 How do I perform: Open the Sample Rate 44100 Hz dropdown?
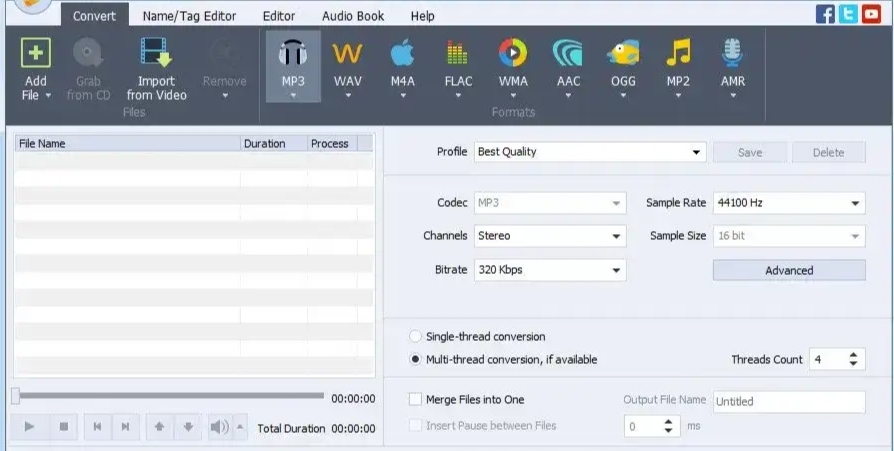789,203
